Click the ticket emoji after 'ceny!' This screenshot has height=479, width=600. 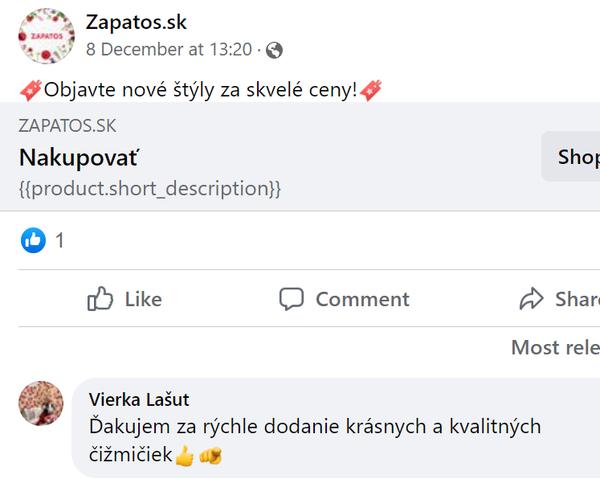(371, 90)
